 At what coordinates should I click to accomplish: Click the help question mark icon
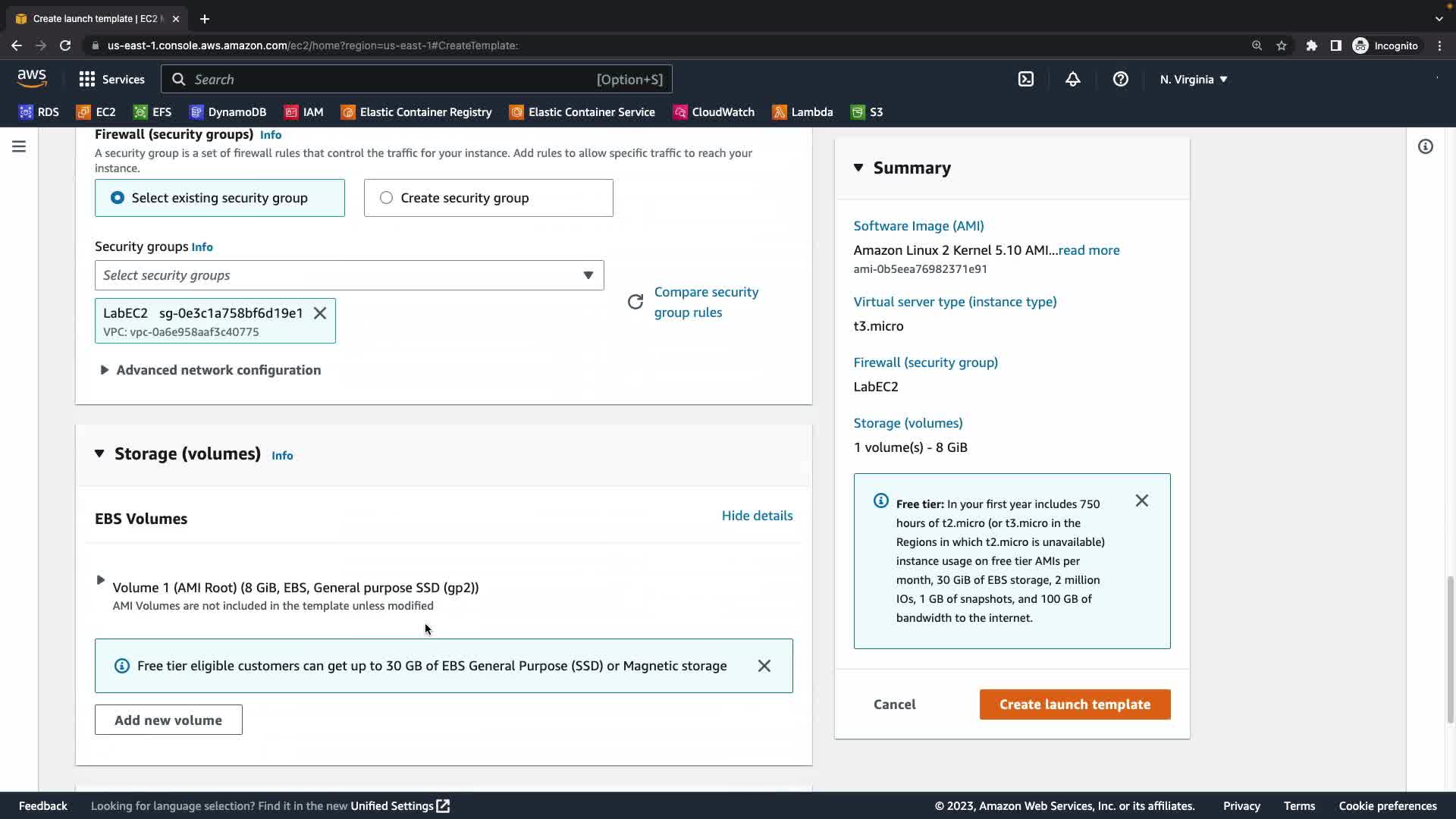1120,79
